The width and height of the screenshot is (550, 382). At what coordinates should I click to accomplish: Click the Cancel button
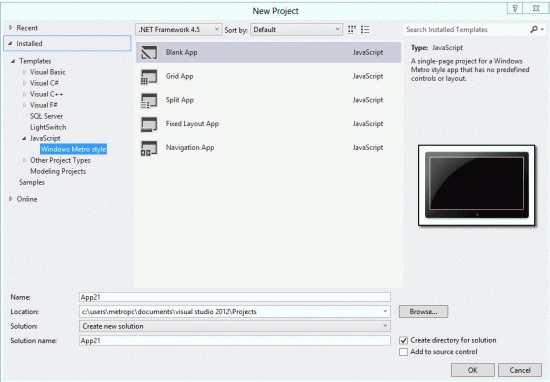point(520,370)
